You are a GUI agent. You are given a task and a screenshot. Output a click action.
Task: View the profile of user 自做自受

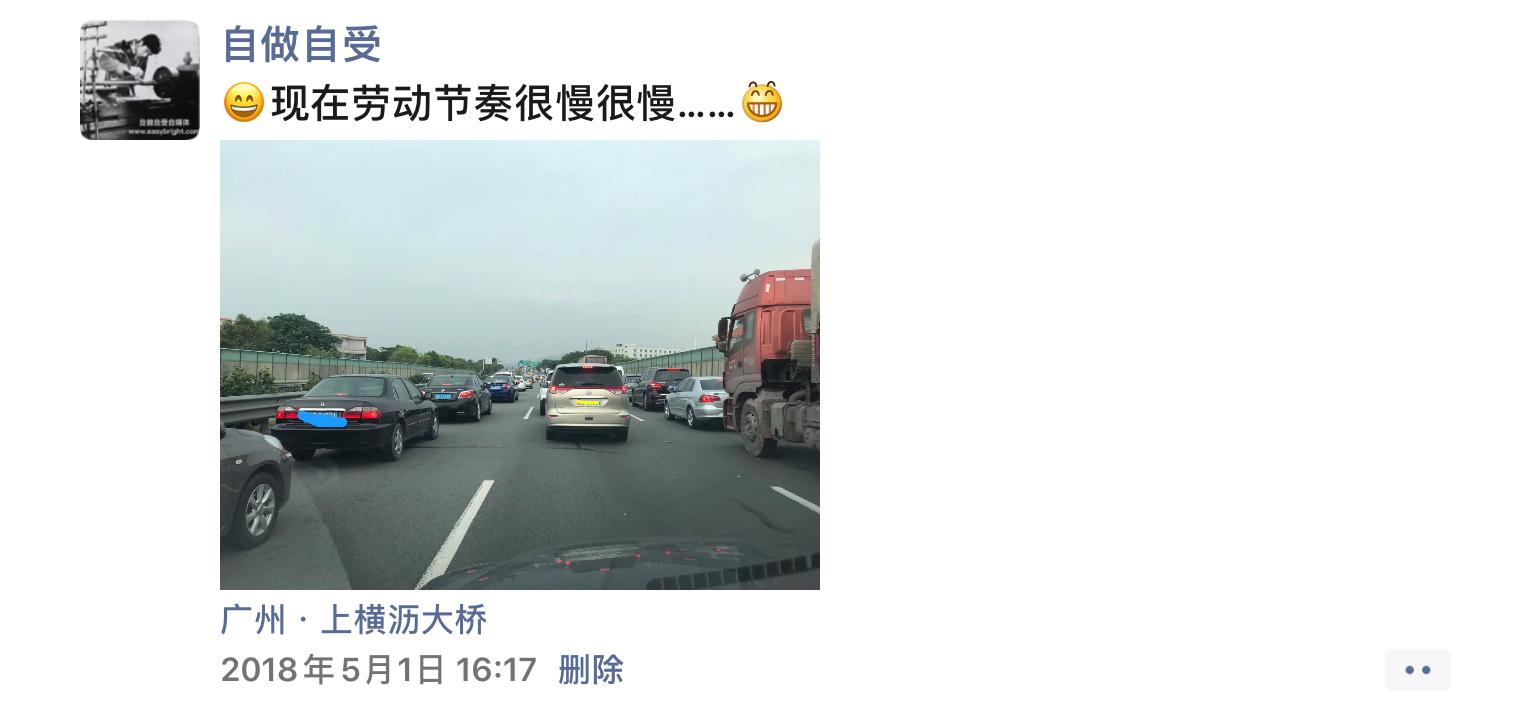(x=302, y=44)
